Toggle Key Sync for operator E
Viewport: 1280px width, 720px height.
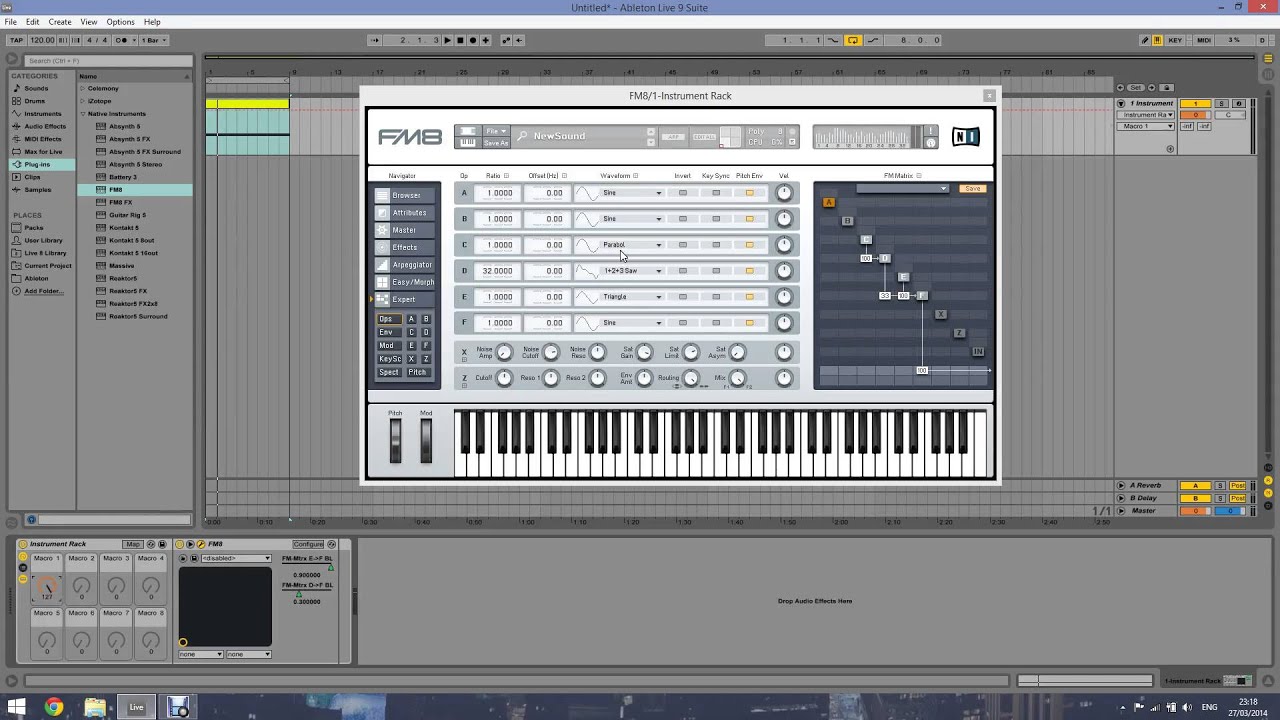pyautogui.click(x=716, y=297)
